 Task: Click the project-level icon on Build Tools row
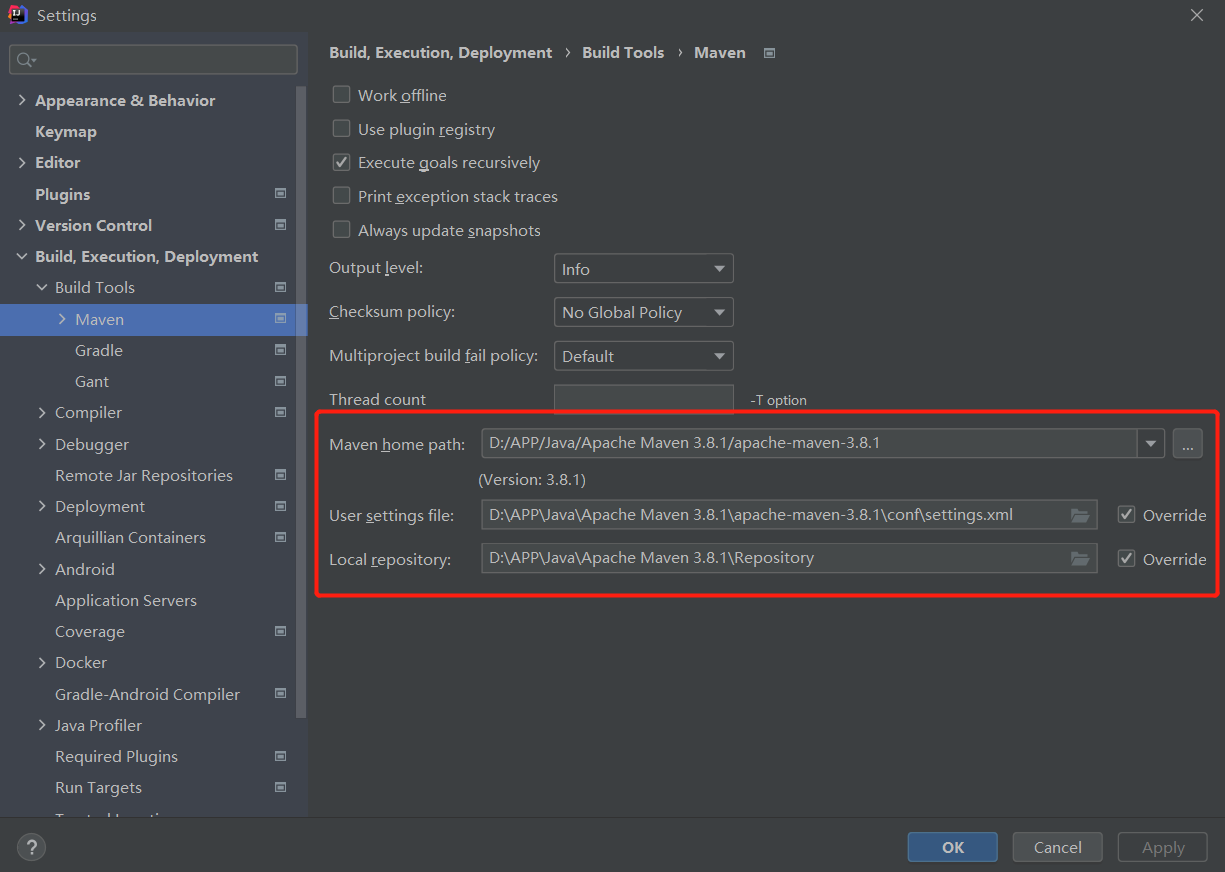click(x=280, y=287)
